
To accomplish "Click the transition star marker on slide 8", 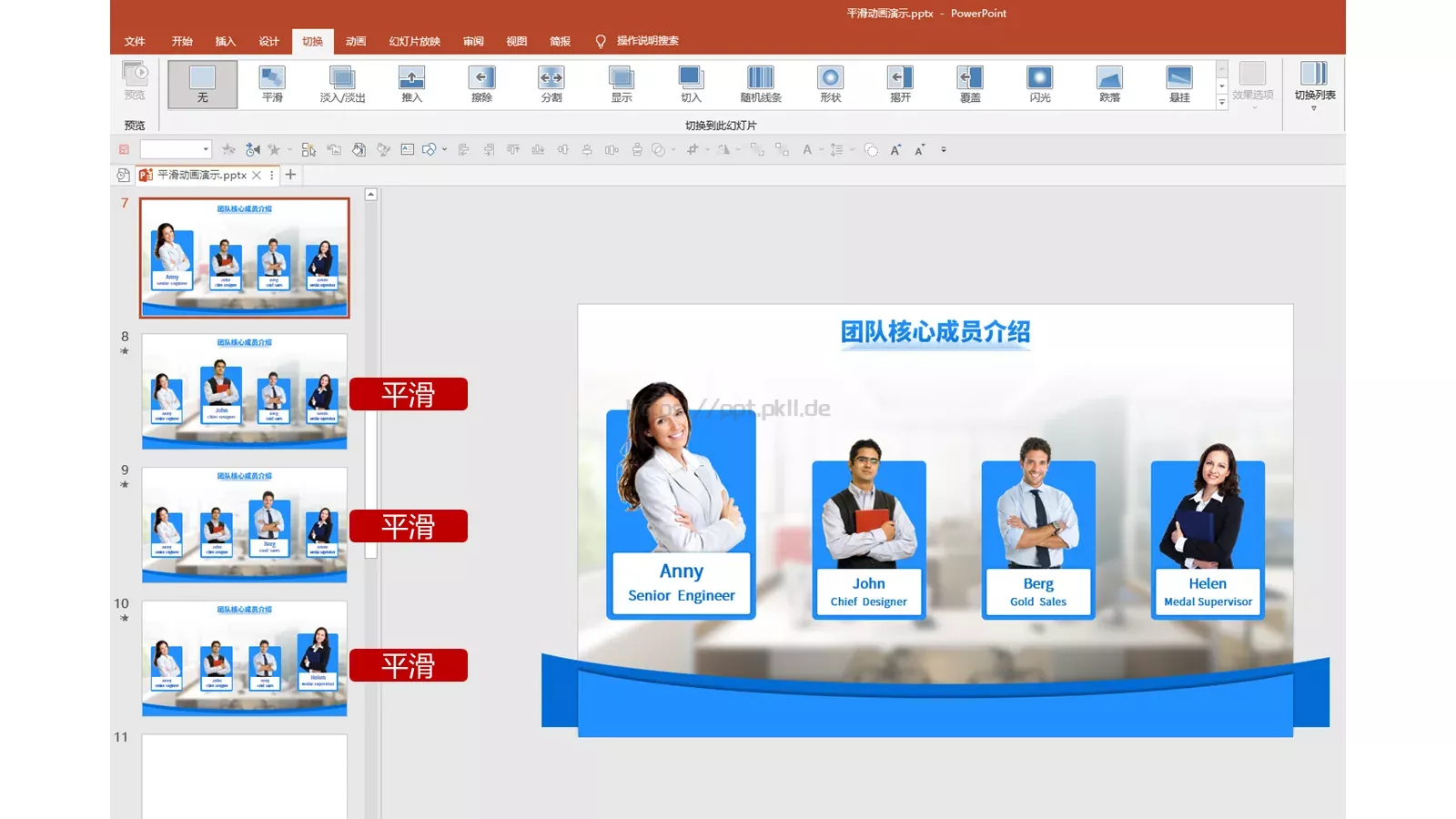I will tap(125, 351).
